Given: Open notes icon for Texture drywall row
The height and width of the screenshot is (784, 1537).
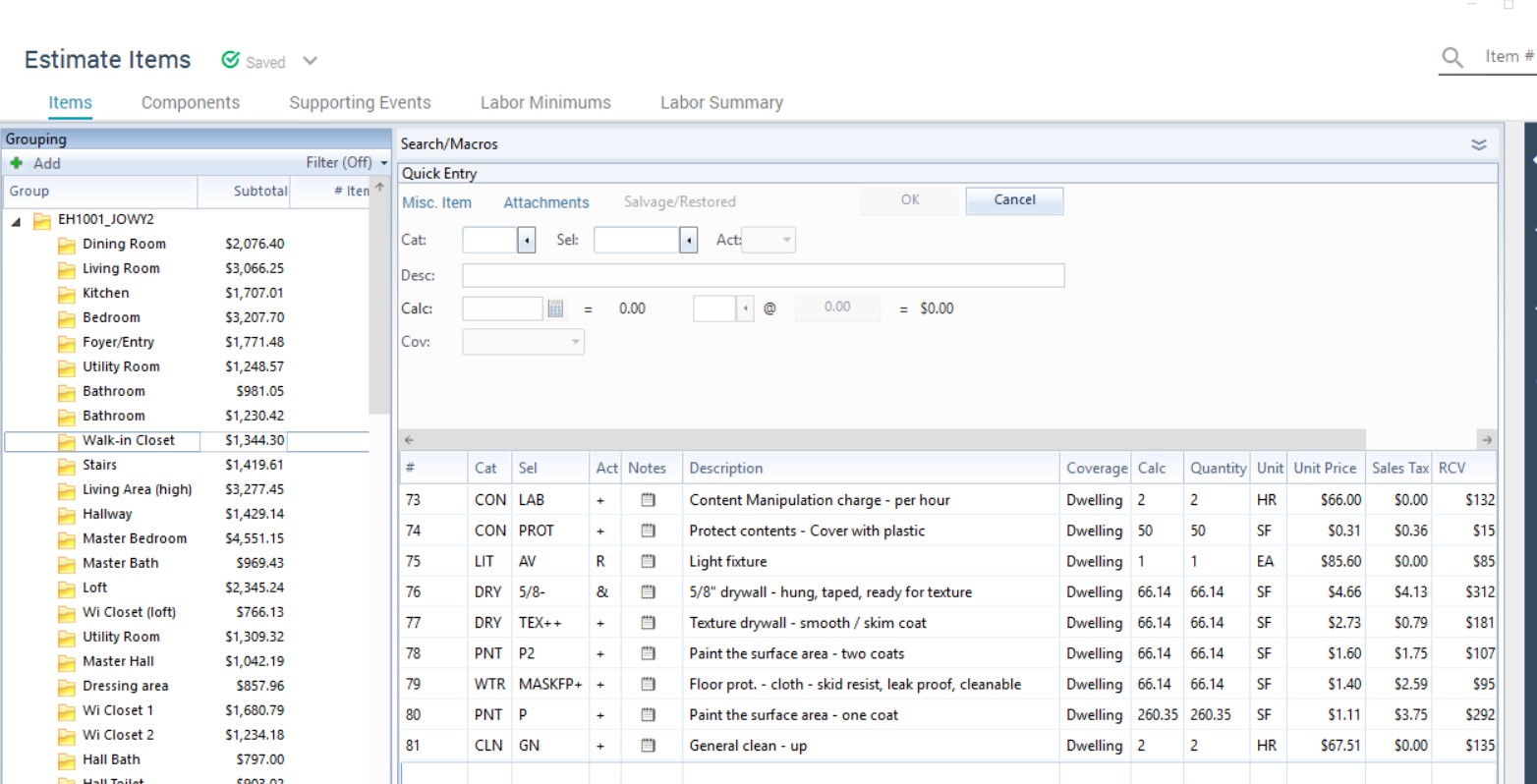Looking at the screenshot, I should pos(648,623).
